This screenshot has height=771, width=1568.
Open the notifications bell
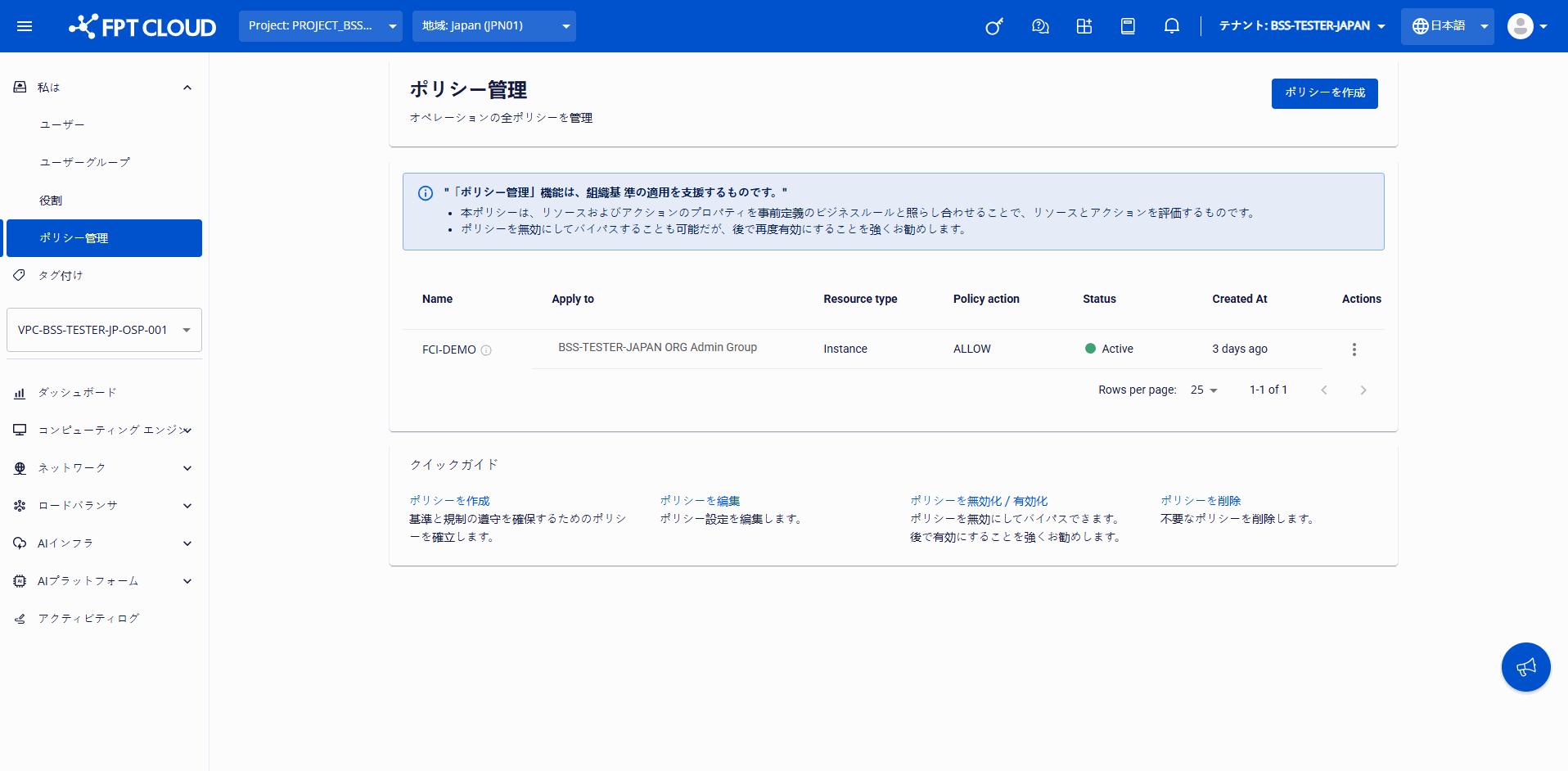point(1172,26)
